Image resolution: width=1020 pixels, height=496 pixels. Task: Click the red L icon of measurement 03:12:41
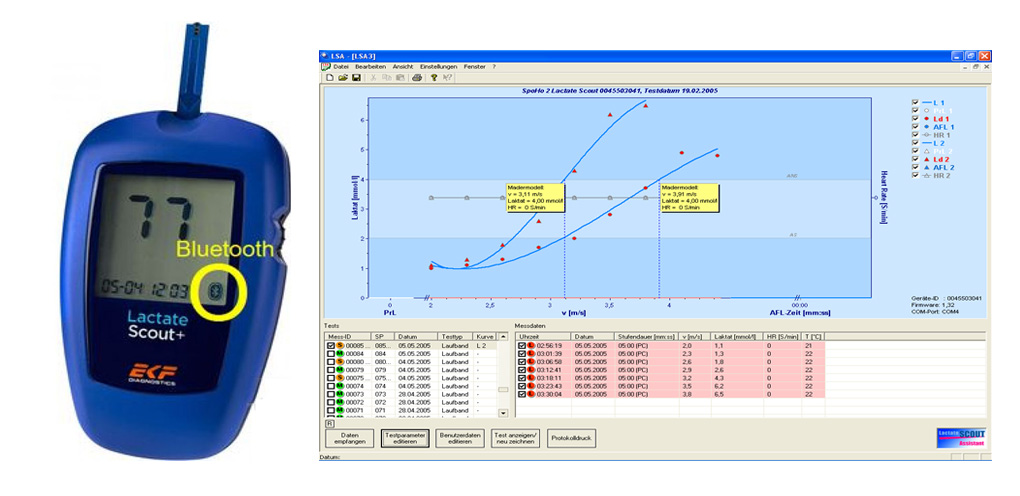click(531, 370)
